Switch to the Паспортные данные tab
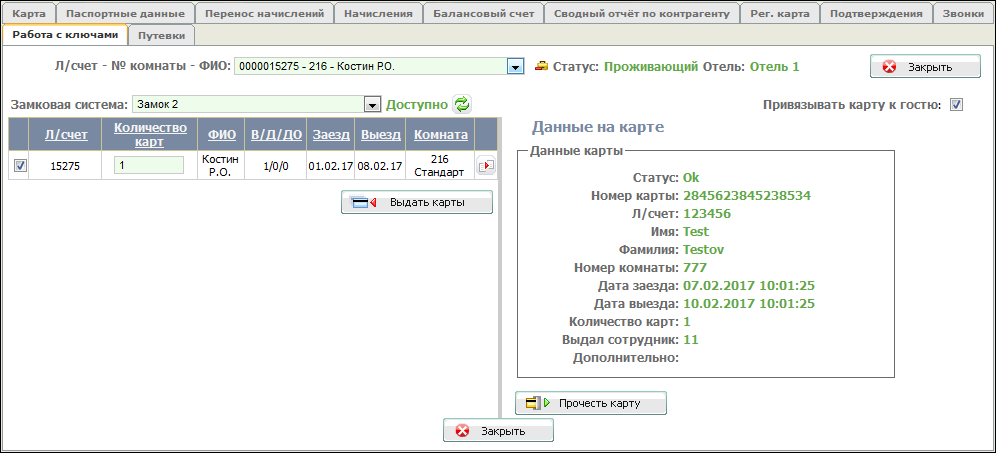The width and height of the screenshot is (996, 453). (x=124, y=14)
